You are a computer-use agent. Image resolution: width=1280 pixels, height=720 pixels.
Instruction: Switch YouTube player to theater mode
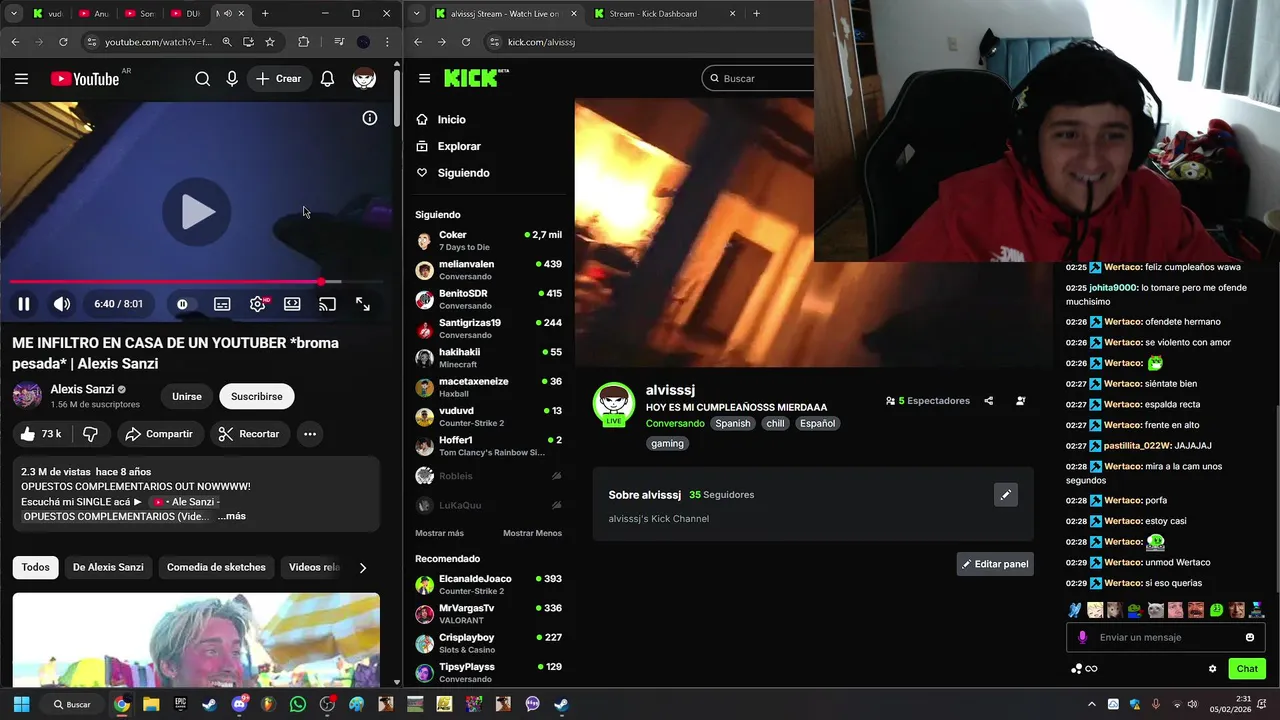pos(292,304)
